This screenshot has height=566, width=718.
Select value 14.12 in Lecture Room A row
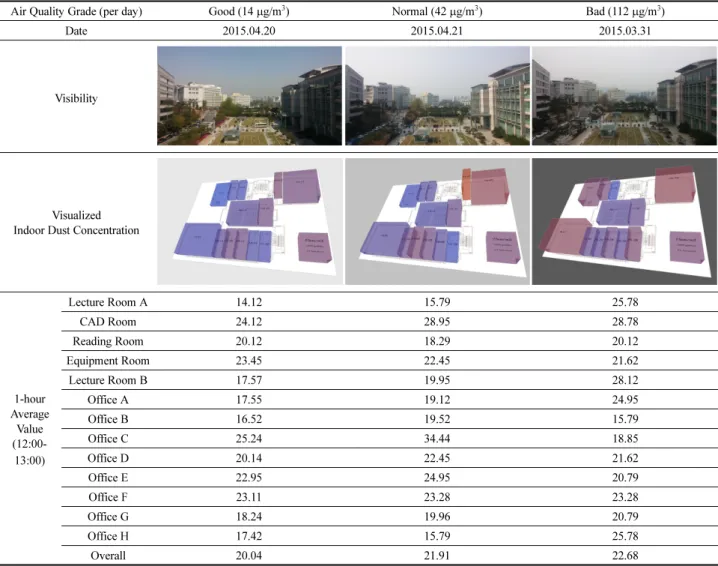coord(249,302)
